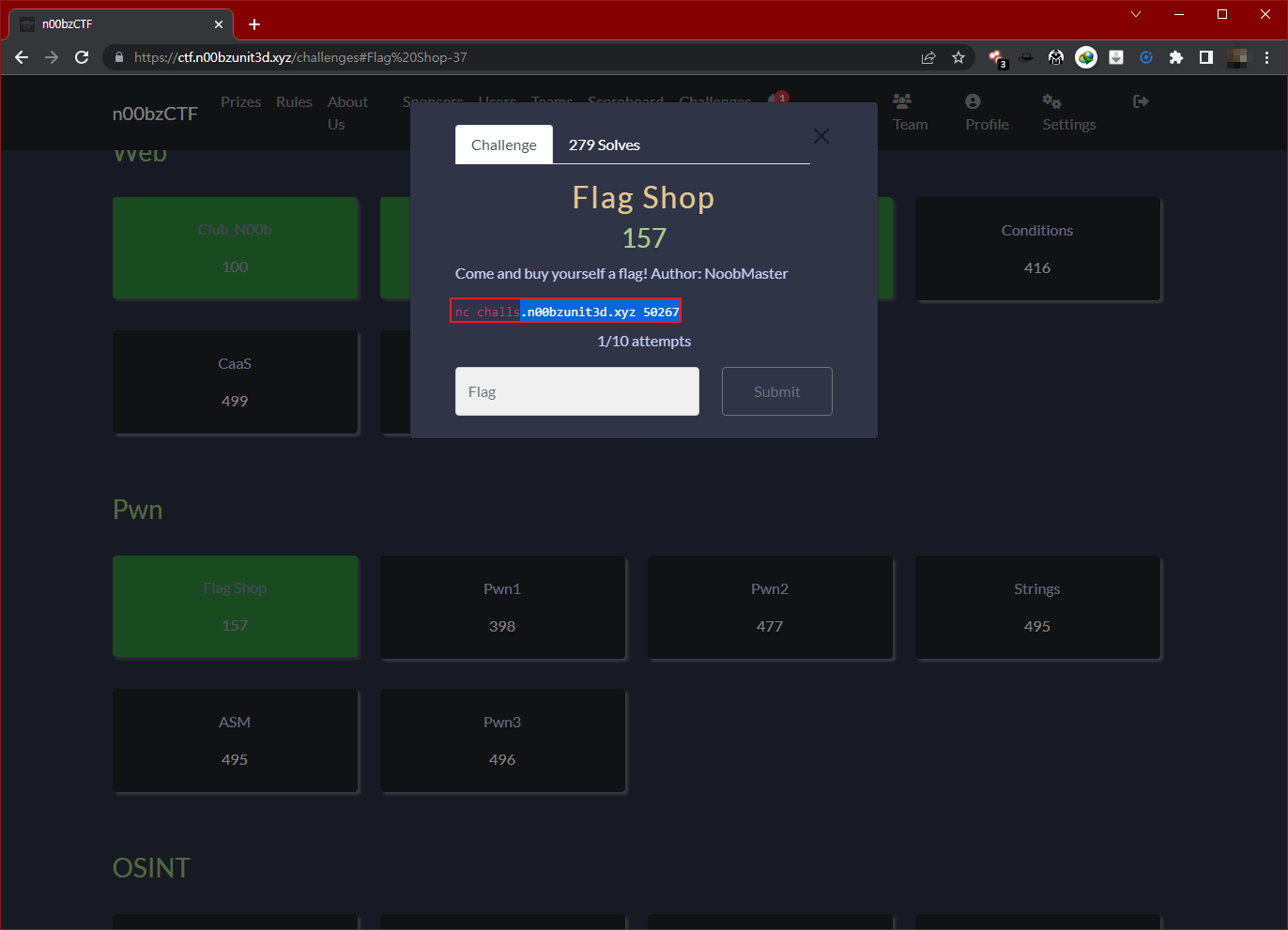This screenshot has width=1288, height=930.
Task: Click the blue circular extension icon
Action: (x=1146, y=57)
